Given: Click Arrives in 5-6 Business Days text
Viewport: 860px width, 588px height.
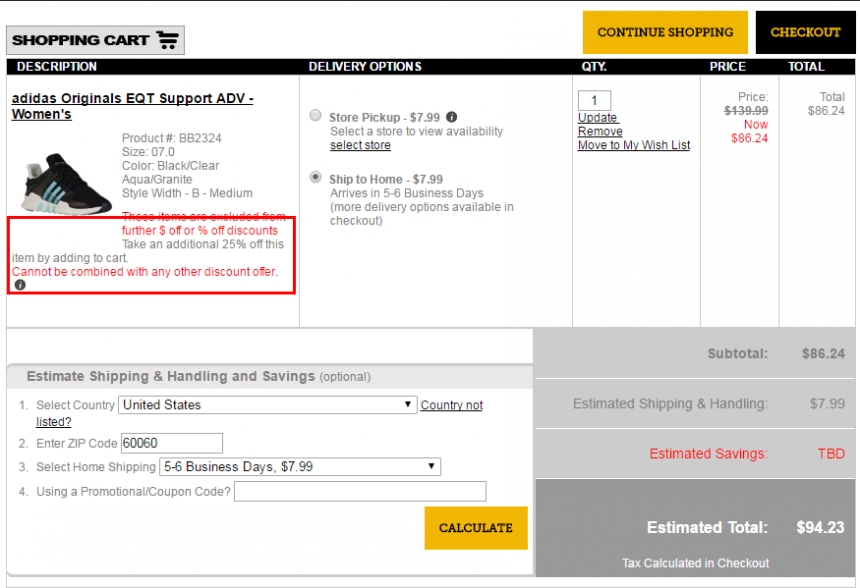Looking at the screenshot, I should (406, 194).
